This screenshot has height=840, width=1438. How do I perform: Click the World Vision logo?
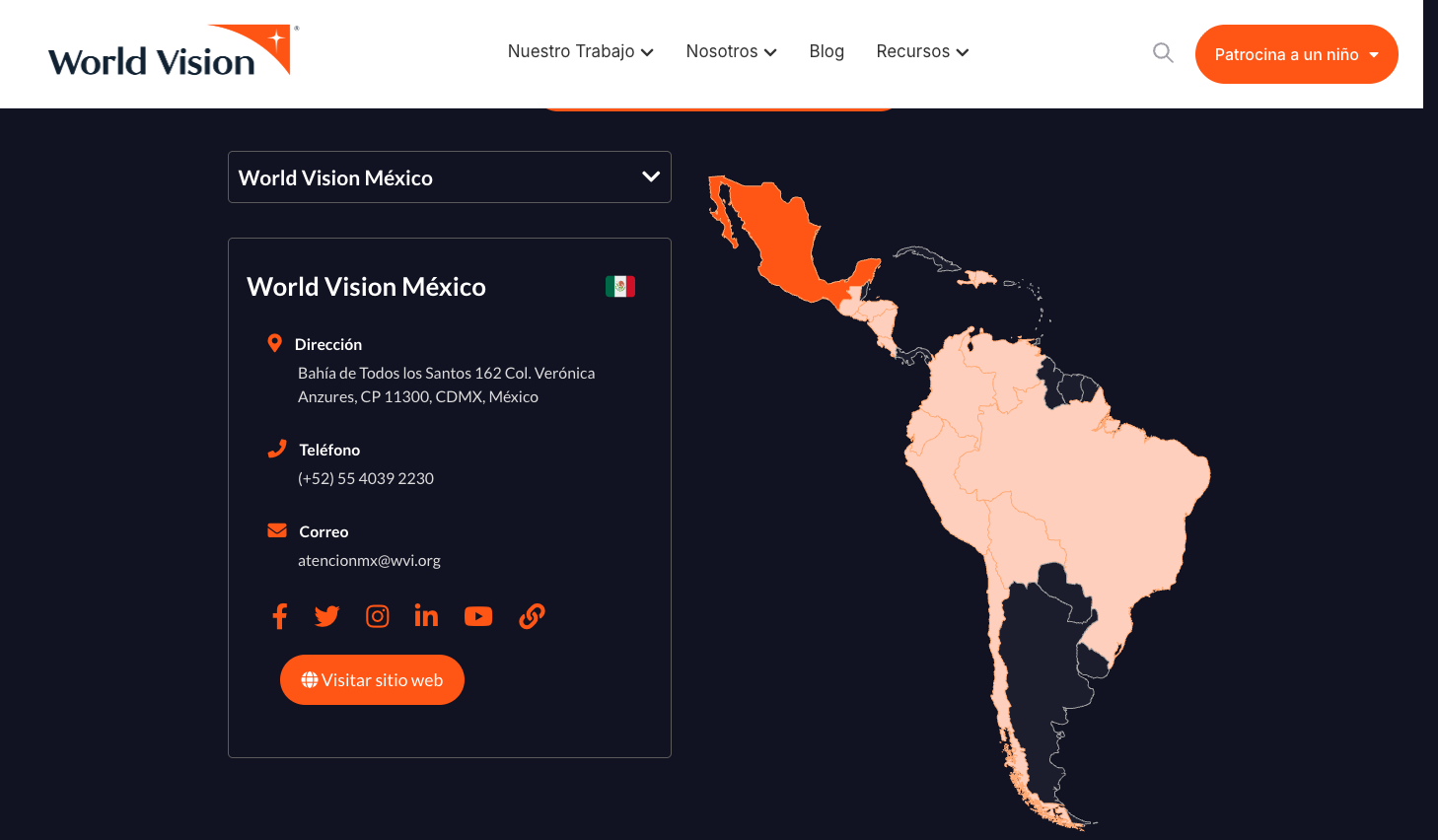[173, 51]
